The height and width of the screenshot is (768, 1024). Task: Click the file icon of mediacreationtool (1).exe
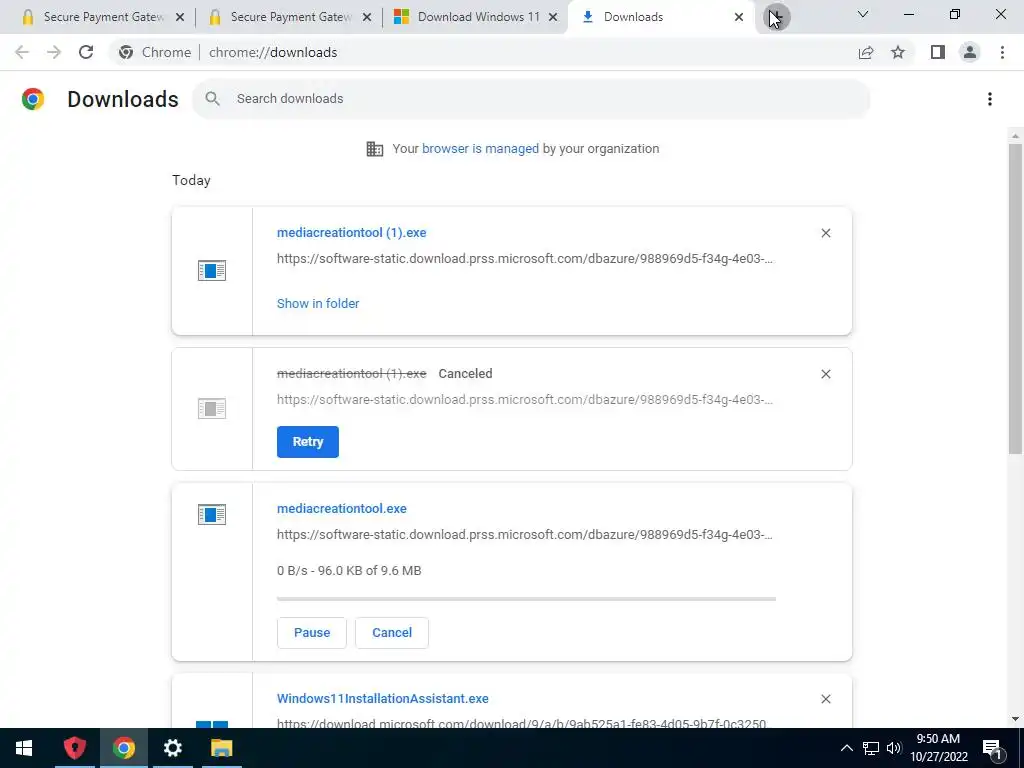coord(212,270)
